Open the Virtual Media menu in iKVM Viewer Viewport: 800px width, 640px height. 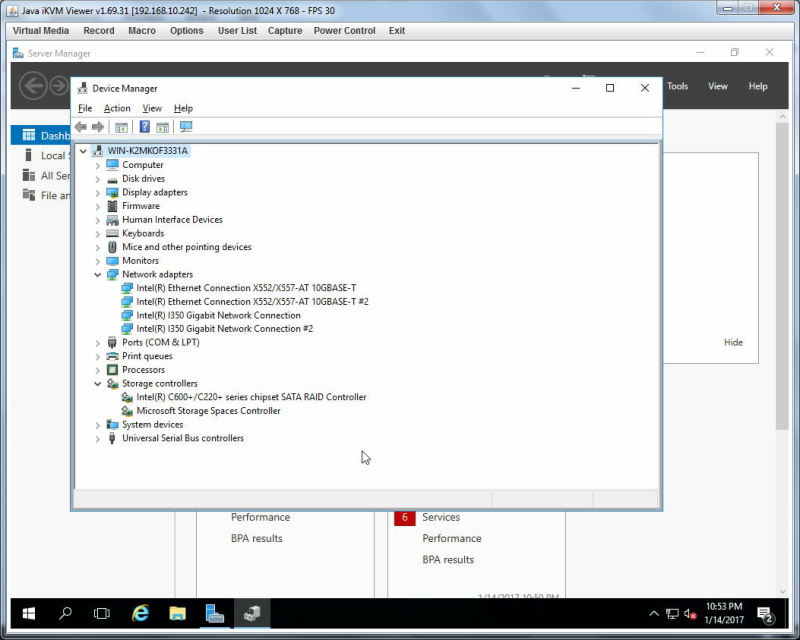(x=41, y=31)
